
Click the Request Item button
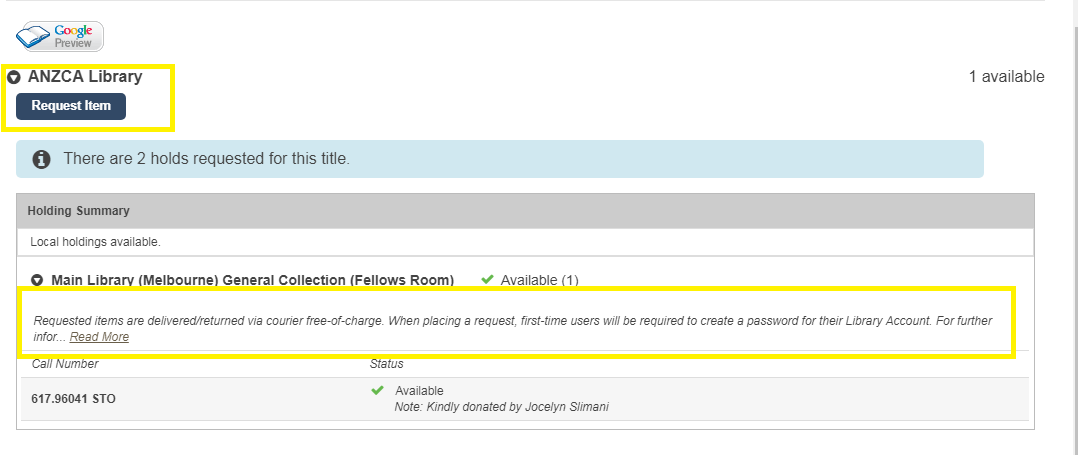pyautogui.click(x=71, y=106)
